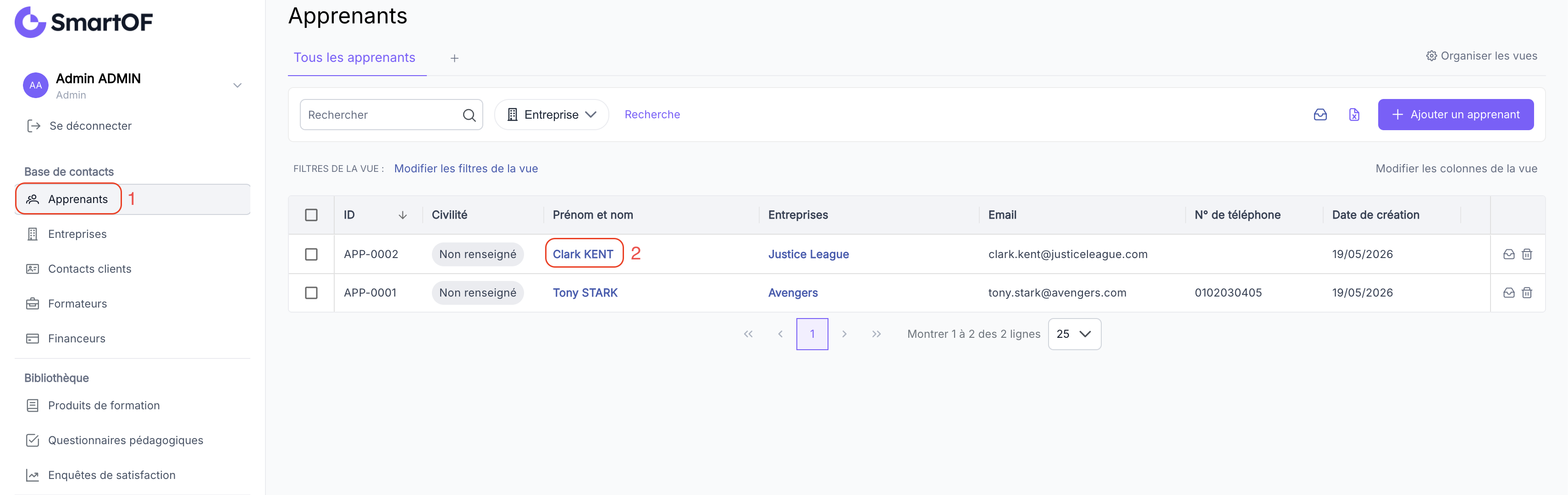Add a new view with plus icon
Image resolution: width=1568 pixels, height=495 pixels.
[x=454, y=59]
